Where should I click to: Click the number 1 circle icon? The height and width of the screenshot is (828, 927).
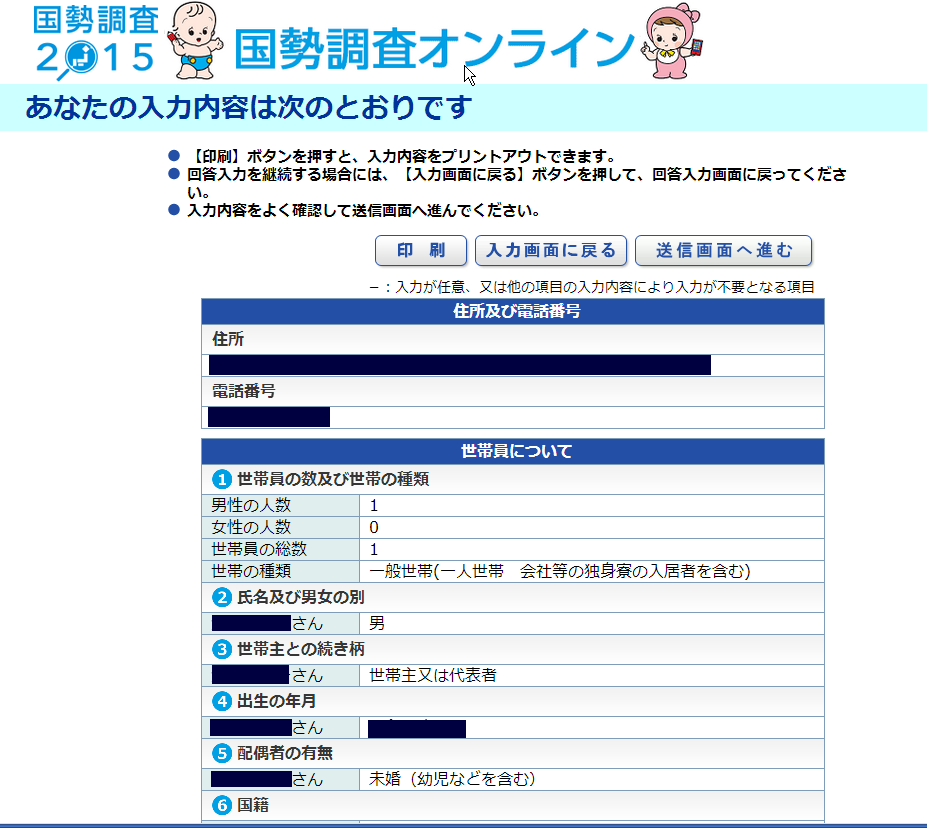click(x=222, y=479)
